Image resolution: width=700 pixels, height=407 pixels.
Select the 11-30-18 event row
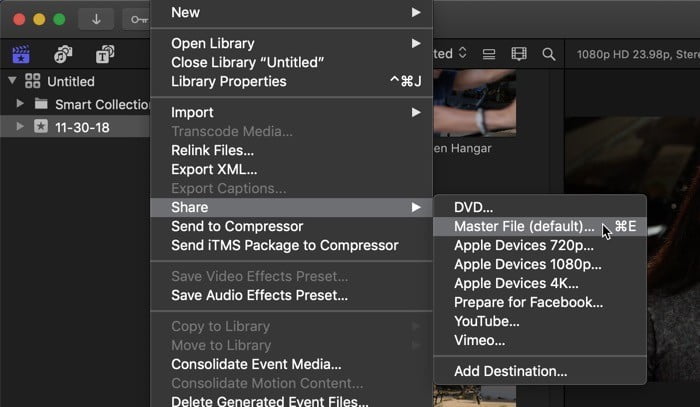pos(75,127)
